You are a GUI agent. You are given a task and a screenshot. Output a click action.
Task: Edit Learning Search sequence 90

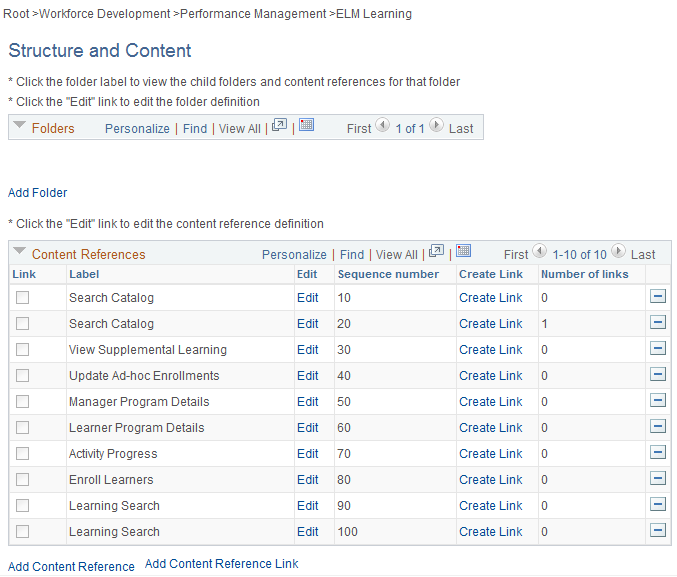point(308,505)
